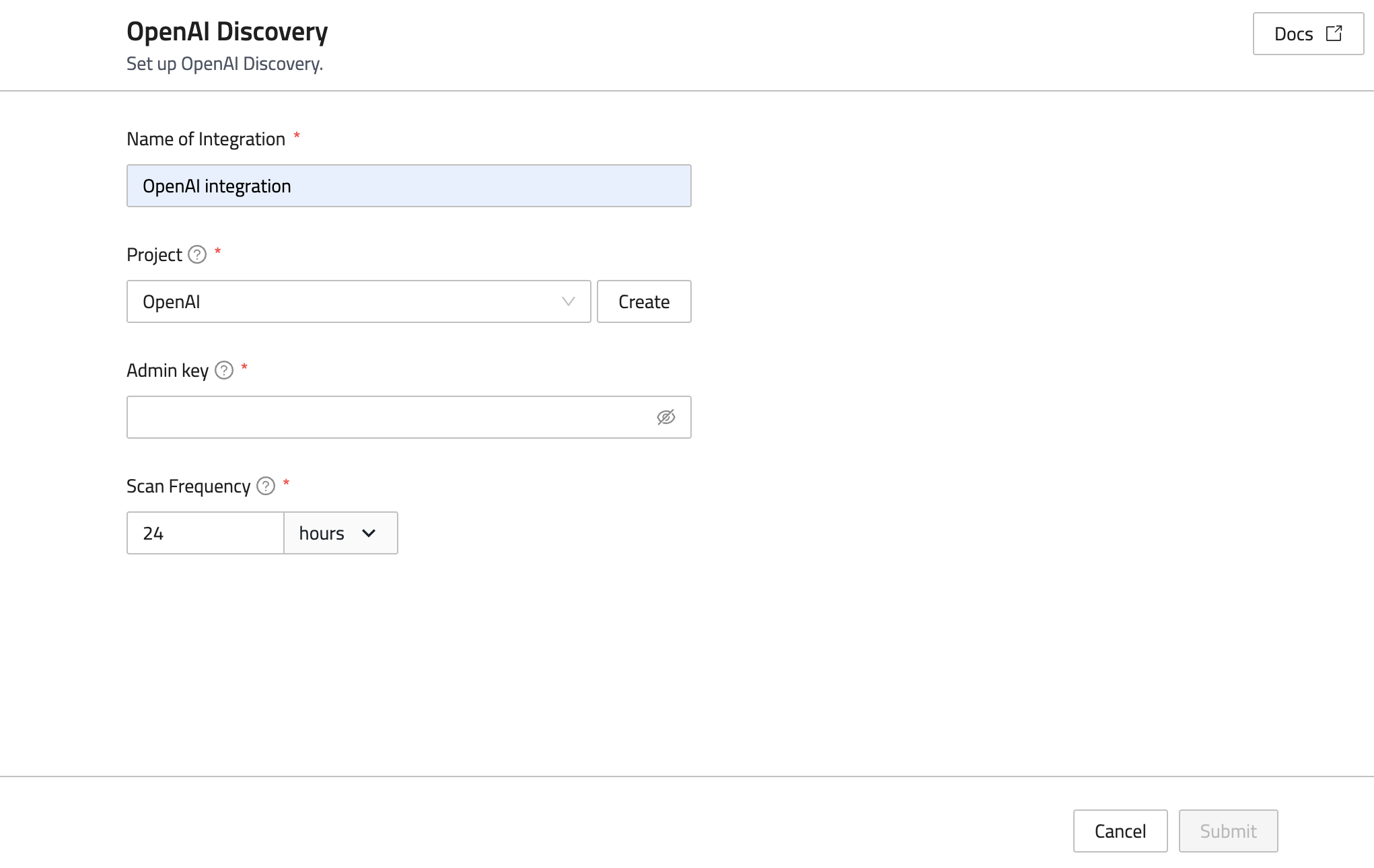
Task: Click the Submit button
Action: [x=1228, y=831]
